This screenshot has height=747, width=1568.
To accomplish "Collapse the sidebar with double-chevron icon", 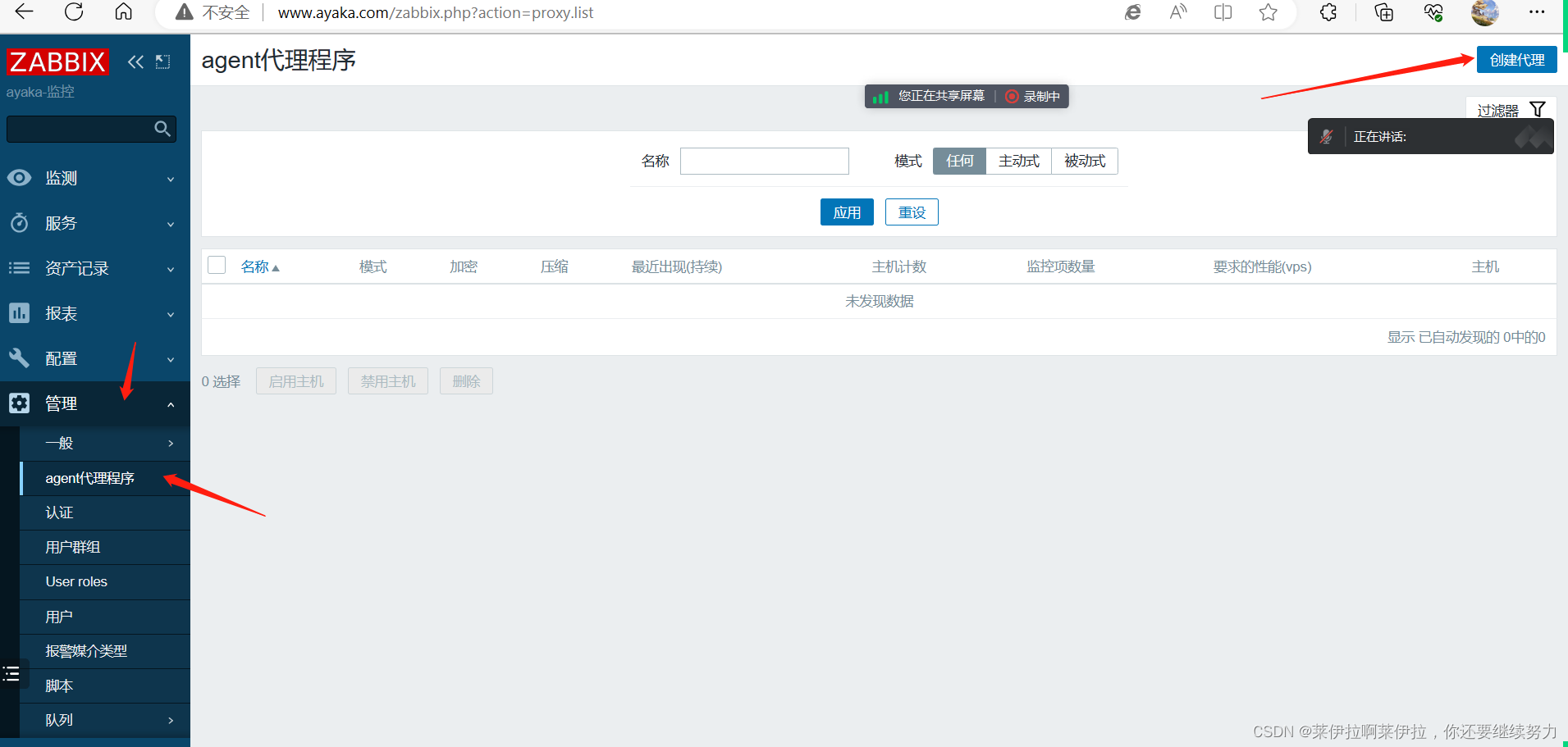I will coord(135,61).
